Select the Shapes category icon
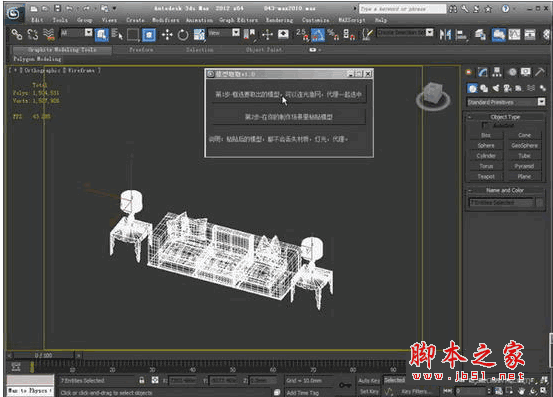 pos(484,88)
